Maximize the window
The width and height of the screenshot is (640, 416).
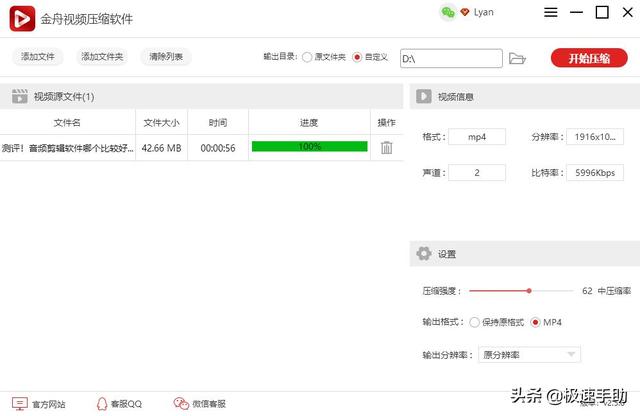pos(602,12)
